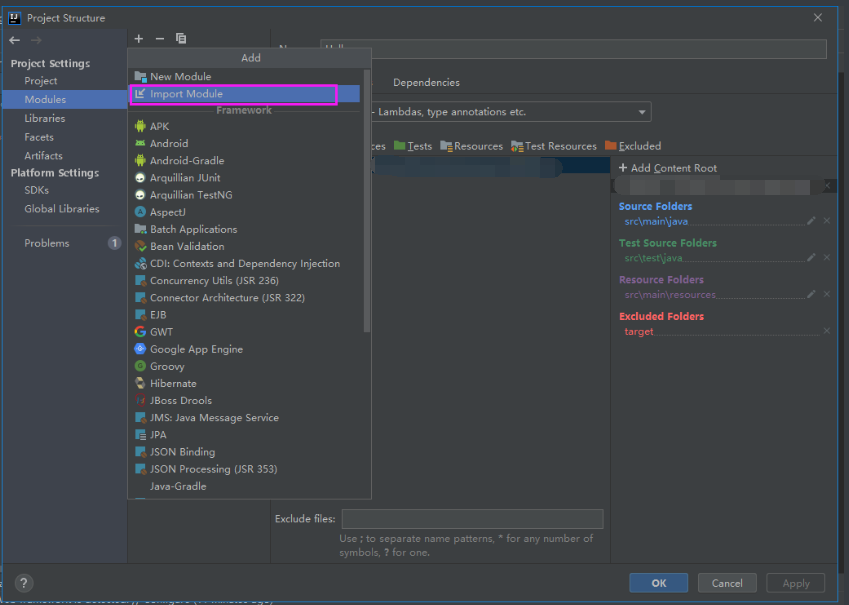The height and width of the screenshot is (605, 849).
Task: Click the plus Add toolbar icon
Action: (x=139, y=38)
